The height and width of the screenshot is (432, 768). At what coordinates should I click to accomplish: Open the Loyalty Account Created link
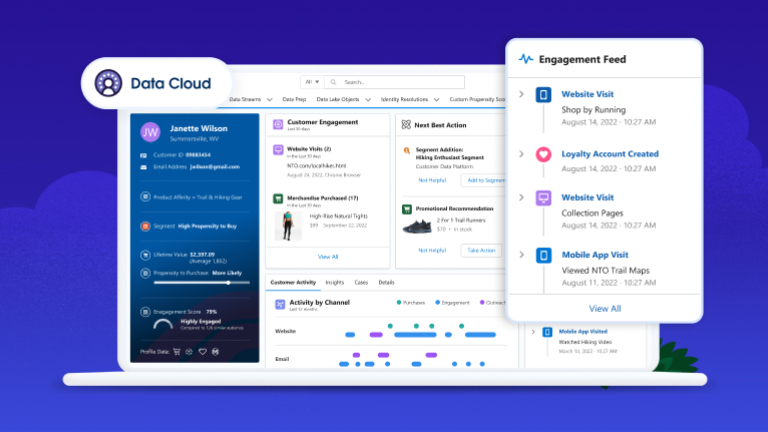point(610,154)
